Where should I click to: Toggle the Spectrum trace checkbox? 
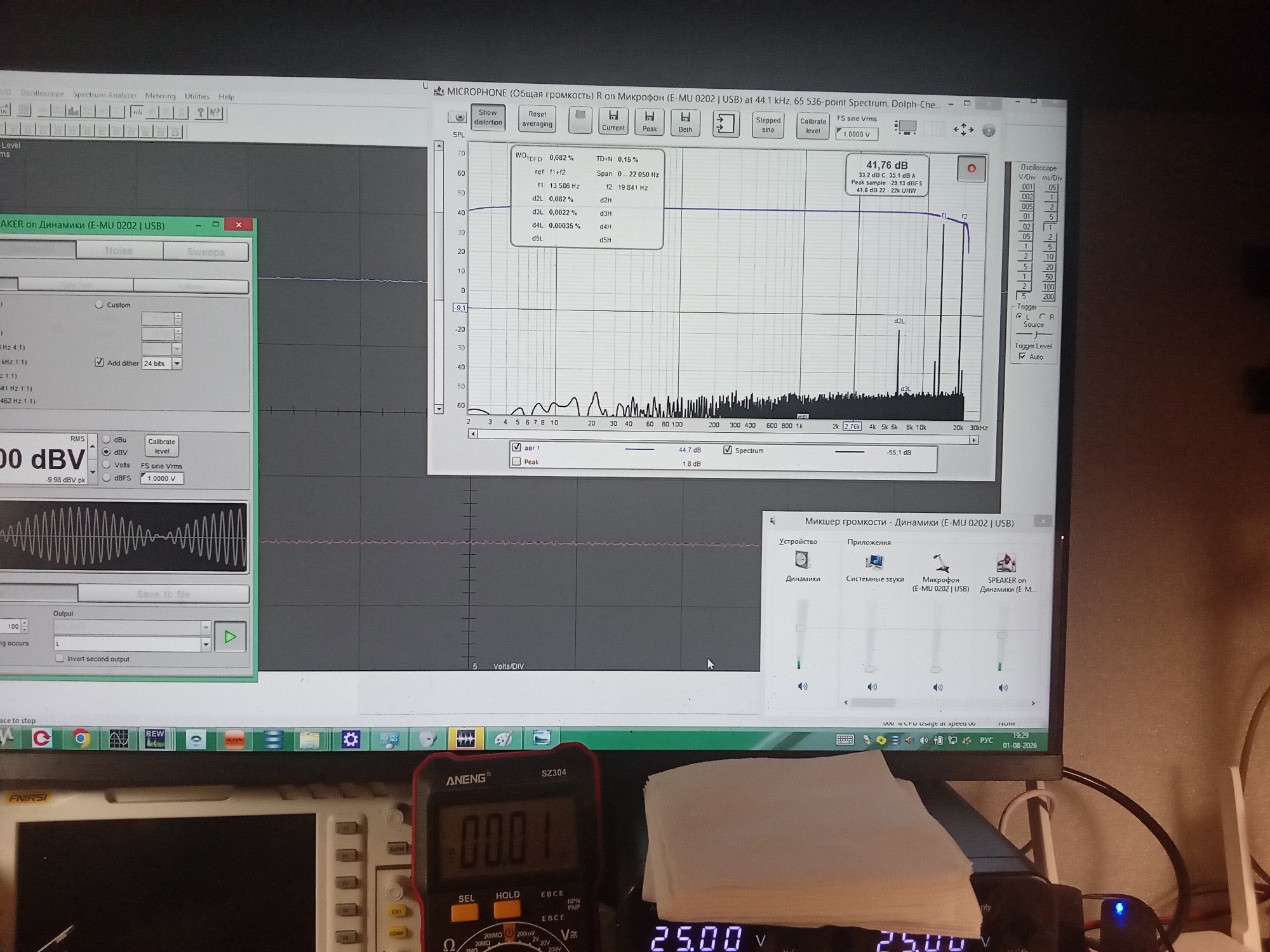[x=727, y=450]
